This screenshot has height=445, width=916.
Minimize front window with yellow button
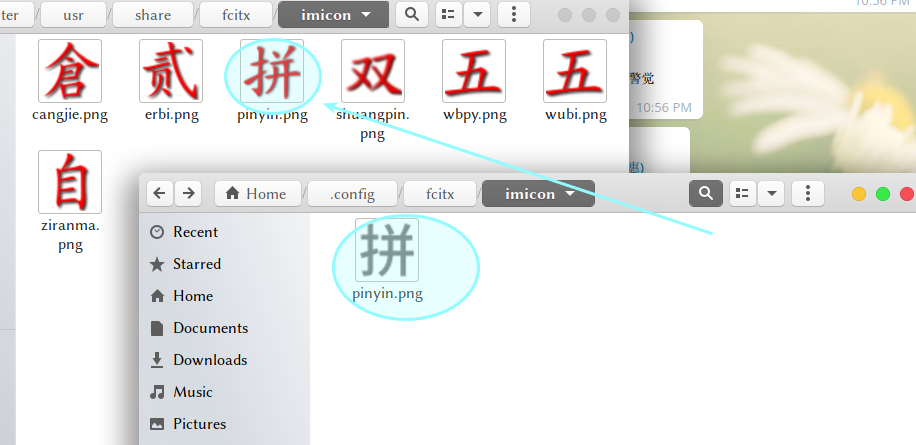pos(859,194)
